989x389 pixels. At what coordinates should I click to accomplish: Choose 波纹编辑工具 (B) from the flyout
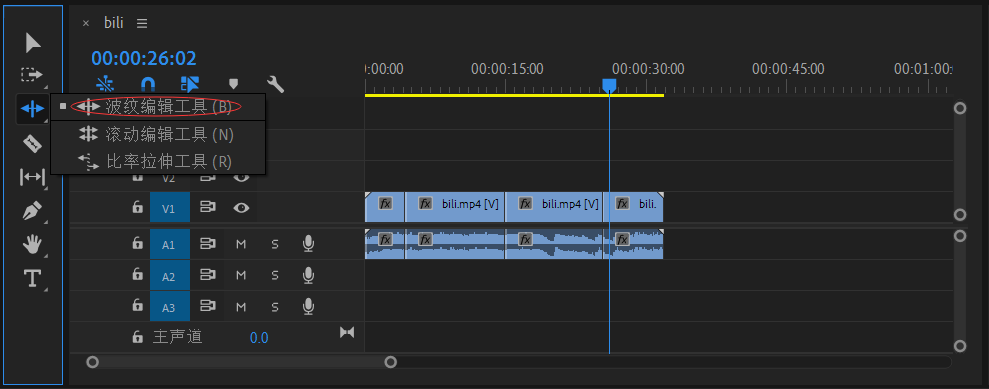click(x=158, y=107)
